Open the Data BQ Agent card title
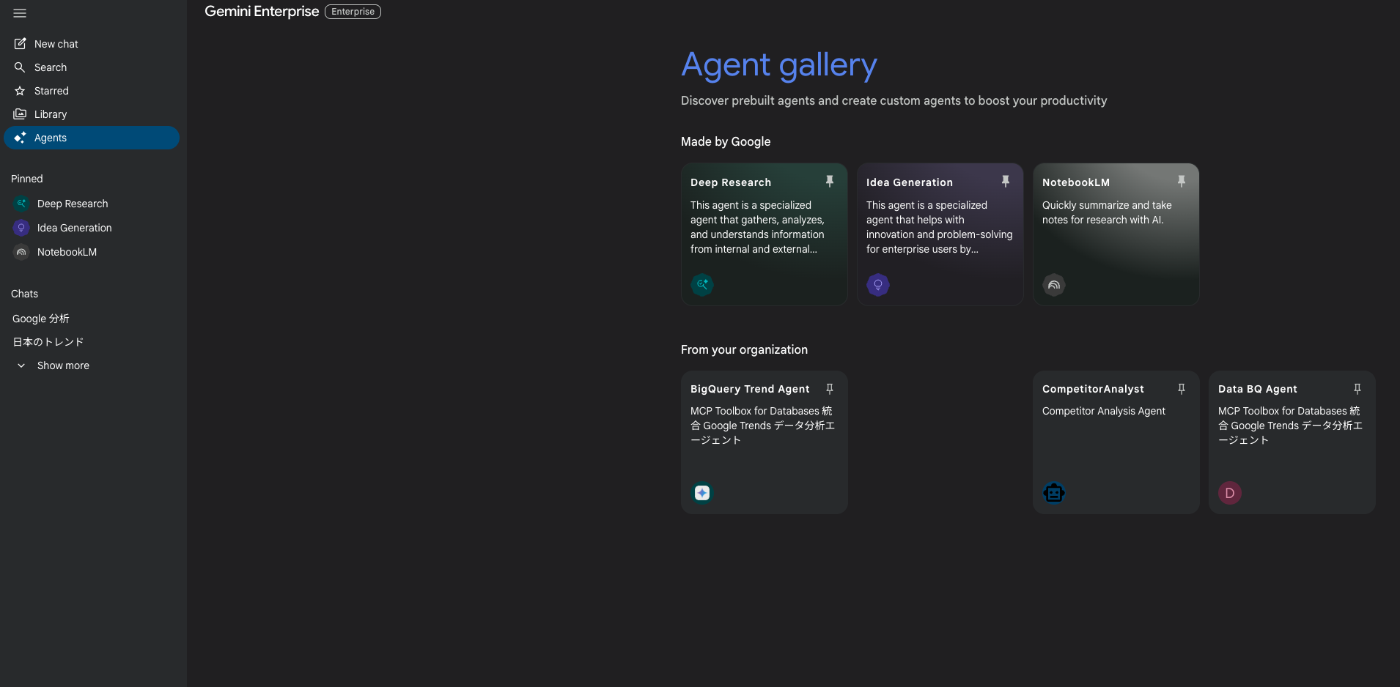 pos(1258,389)
